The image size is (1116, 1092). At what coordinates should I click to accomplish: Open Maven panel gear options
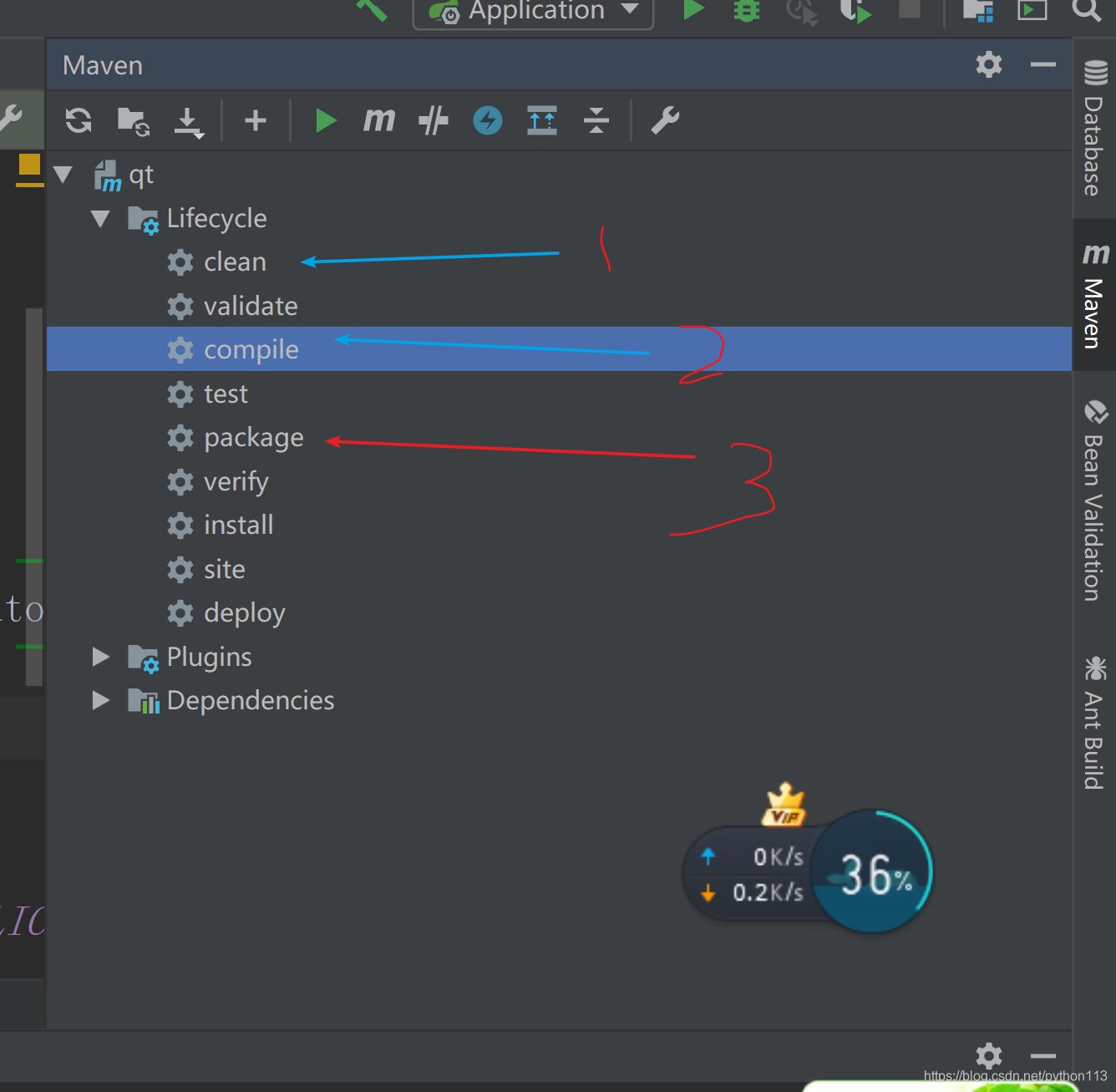989,64
